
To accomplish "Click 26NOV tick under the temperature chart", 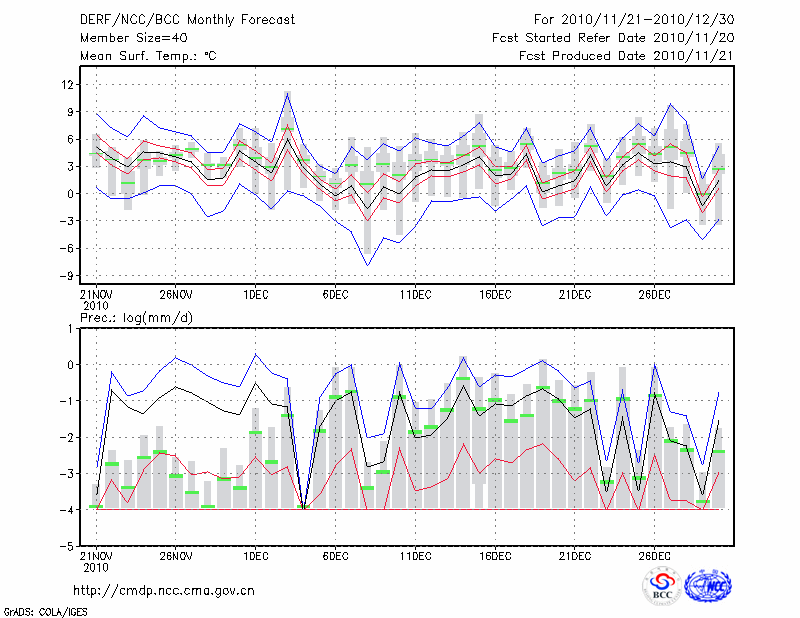I will coord(175,295).
